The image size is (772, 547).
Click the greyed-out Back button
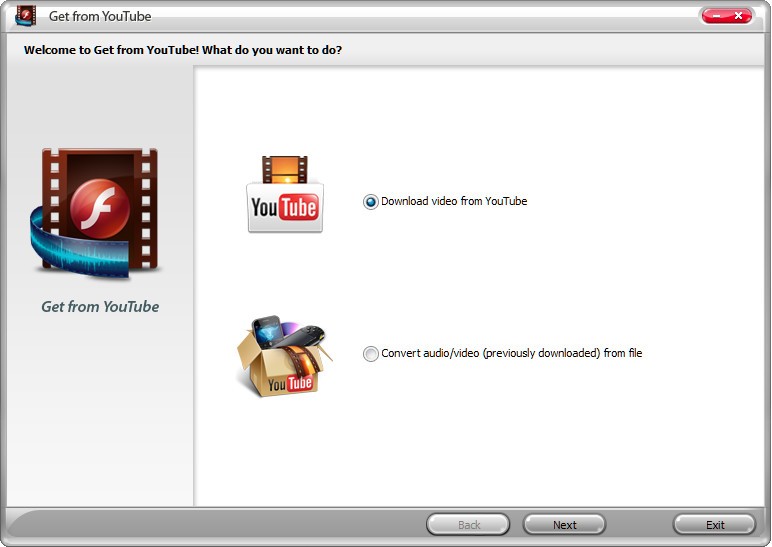point(468,525)
